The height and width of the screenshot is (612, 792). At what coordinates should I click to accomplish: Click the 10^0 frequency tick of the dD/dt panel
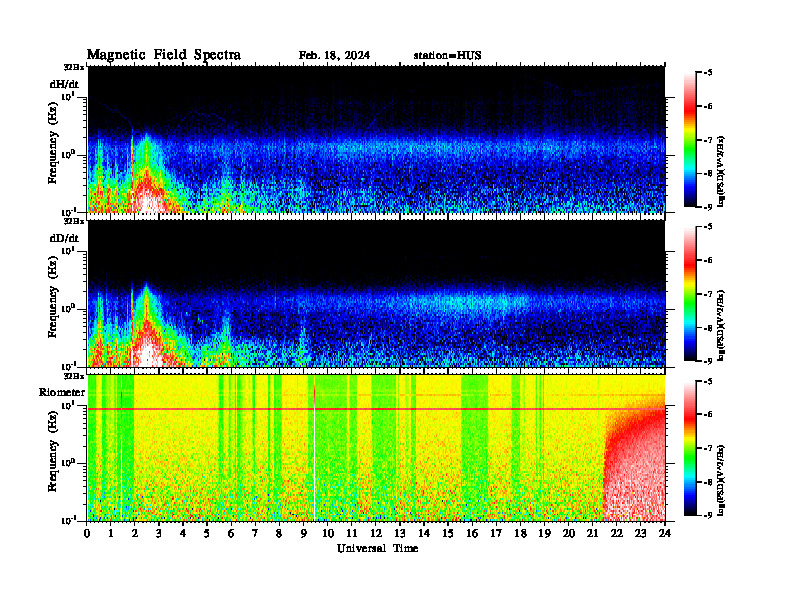coord(68,308)
